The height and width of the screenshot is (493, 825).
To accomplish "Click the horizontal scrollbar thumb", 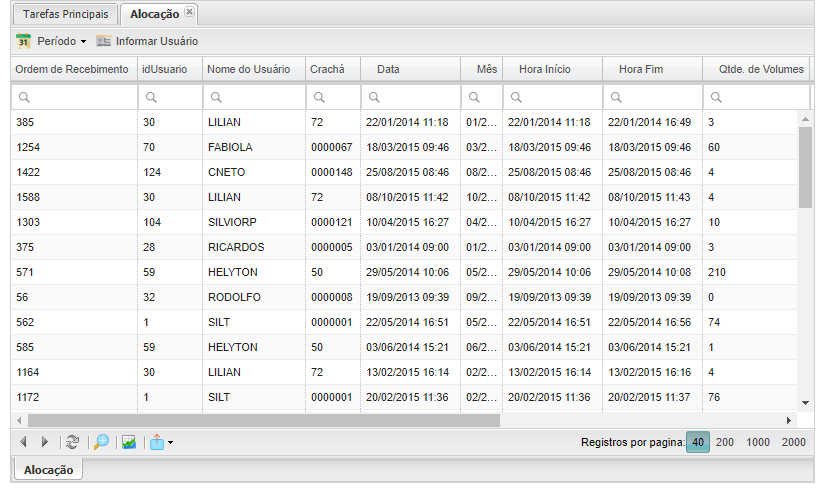I will tap(264, 420).
